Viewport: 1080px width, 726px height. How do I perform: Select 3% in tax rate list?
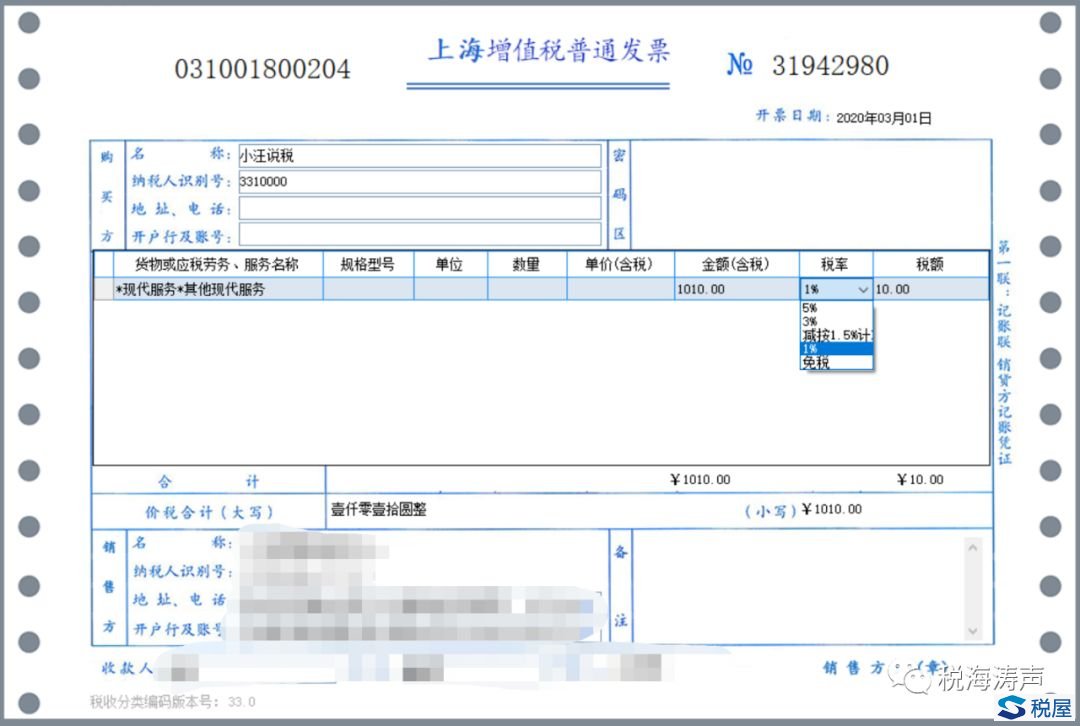(x=836, y=321)
